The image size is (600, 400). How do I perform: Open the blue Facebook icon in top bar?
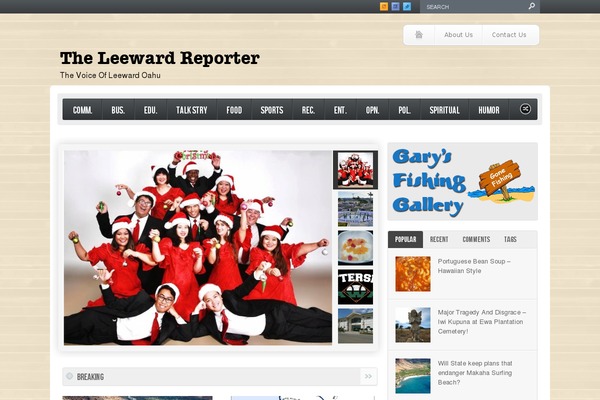tap(396, 7)
